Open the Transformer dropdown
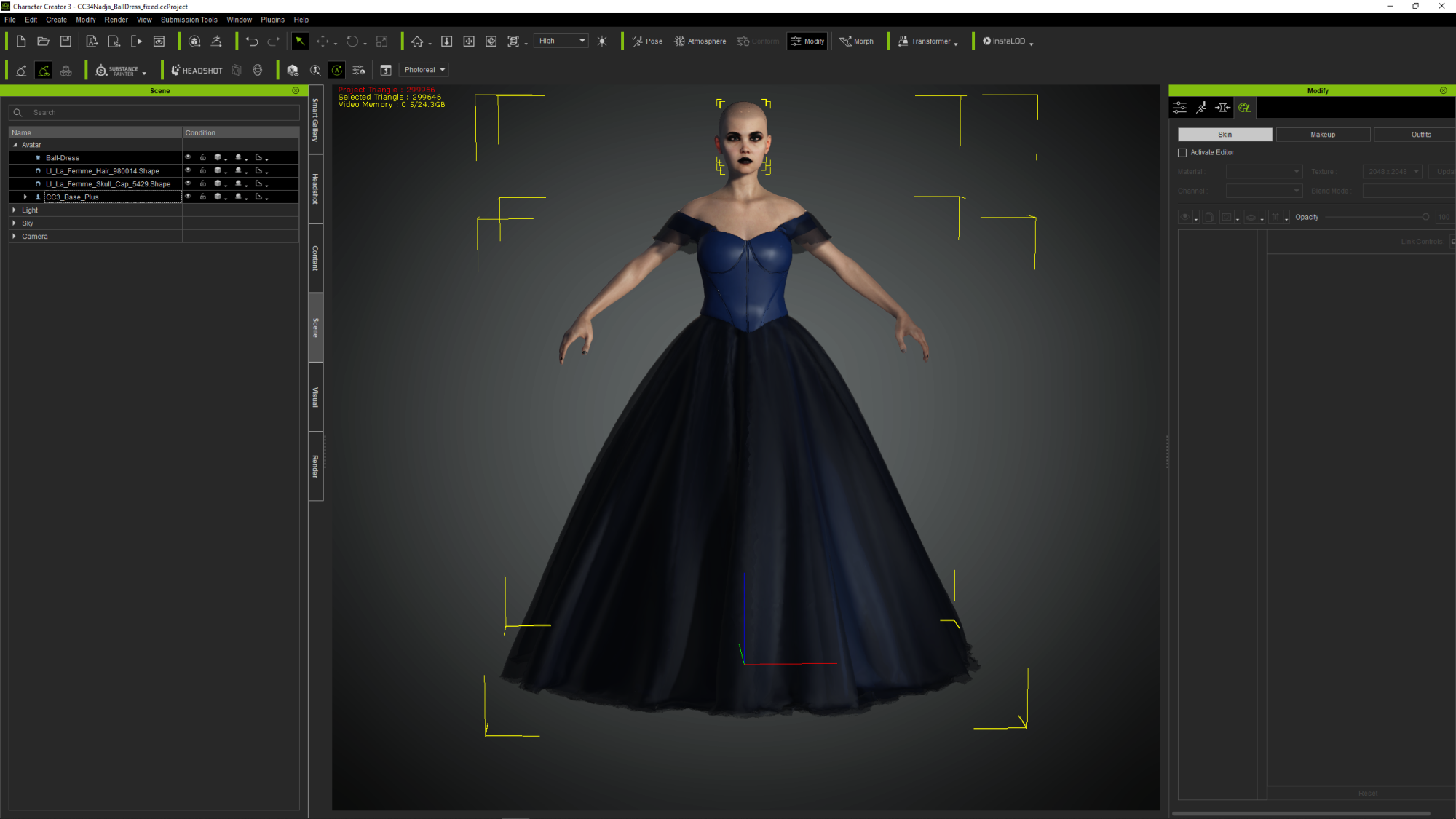The width and height of the screenshot is (1456, 819). pyautogui.click(x=928, y=41)
